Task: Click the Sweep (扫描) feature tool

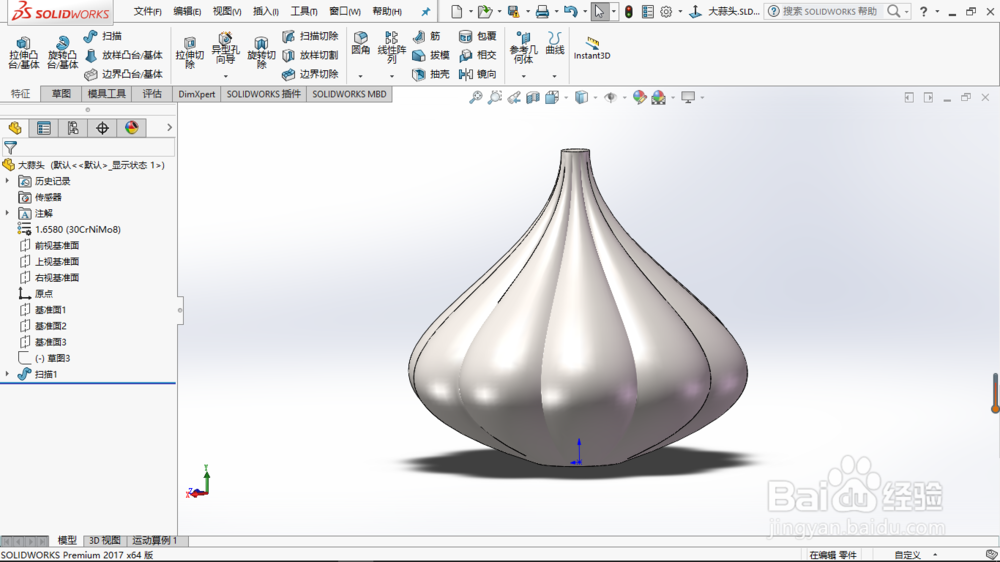Action: tap(103, 36)
